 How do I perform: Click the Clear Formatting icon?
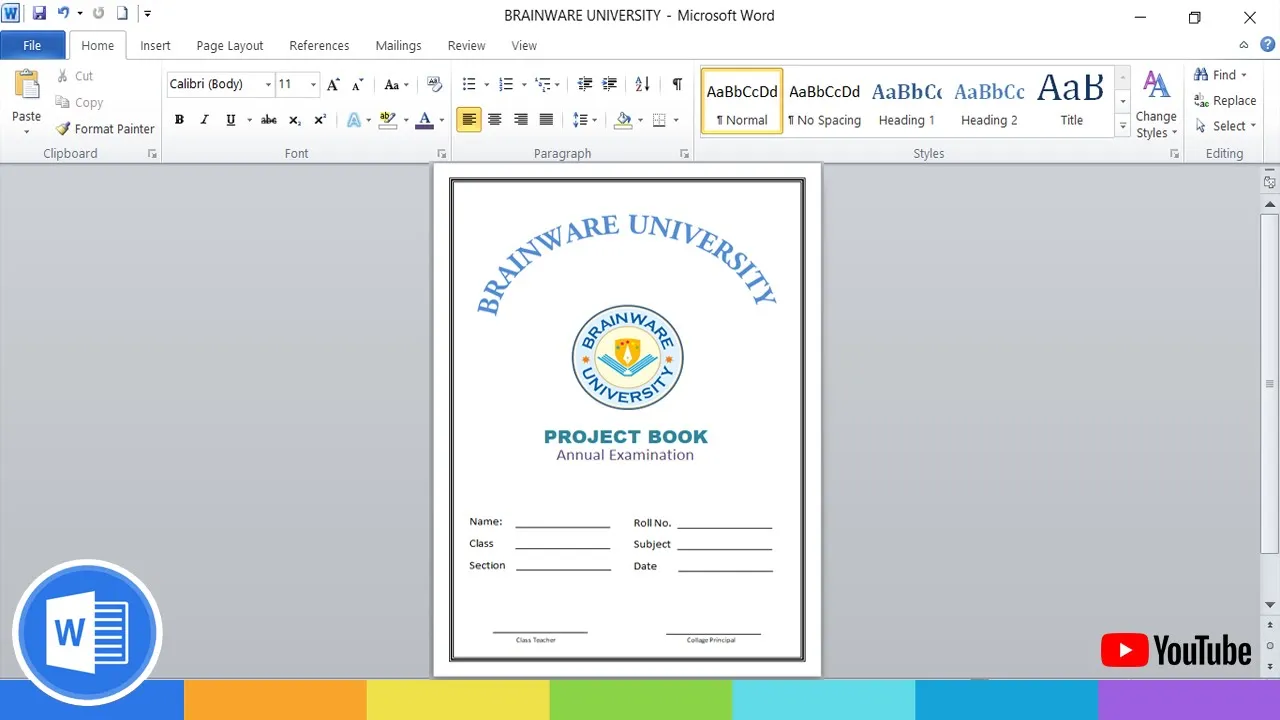[435, 85]
